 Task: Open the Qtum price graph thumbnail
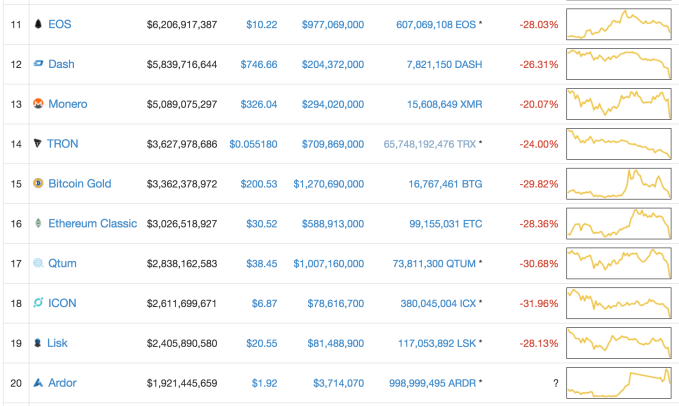pyautogui.click(x=617, y=264)
